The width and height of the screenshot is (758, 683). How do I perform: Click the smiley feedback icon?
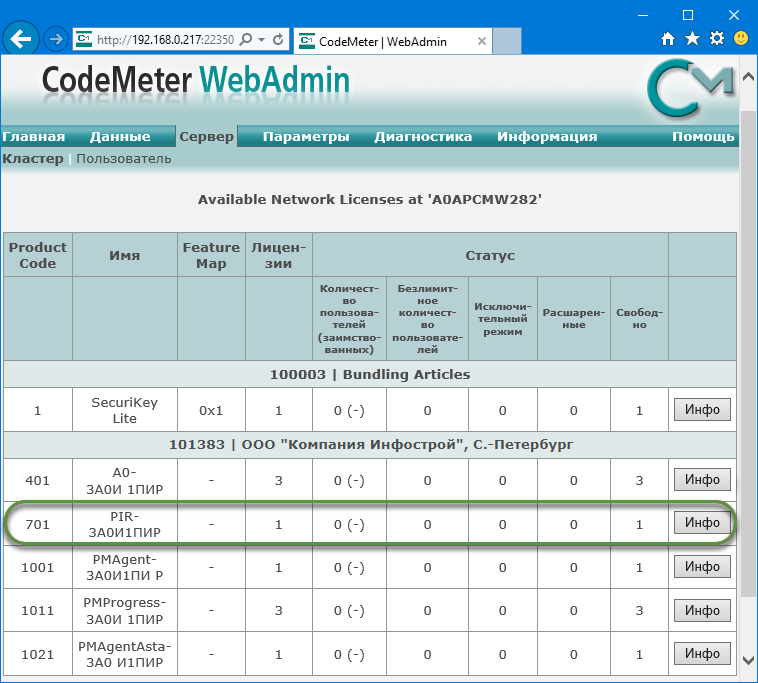(741, 39)
